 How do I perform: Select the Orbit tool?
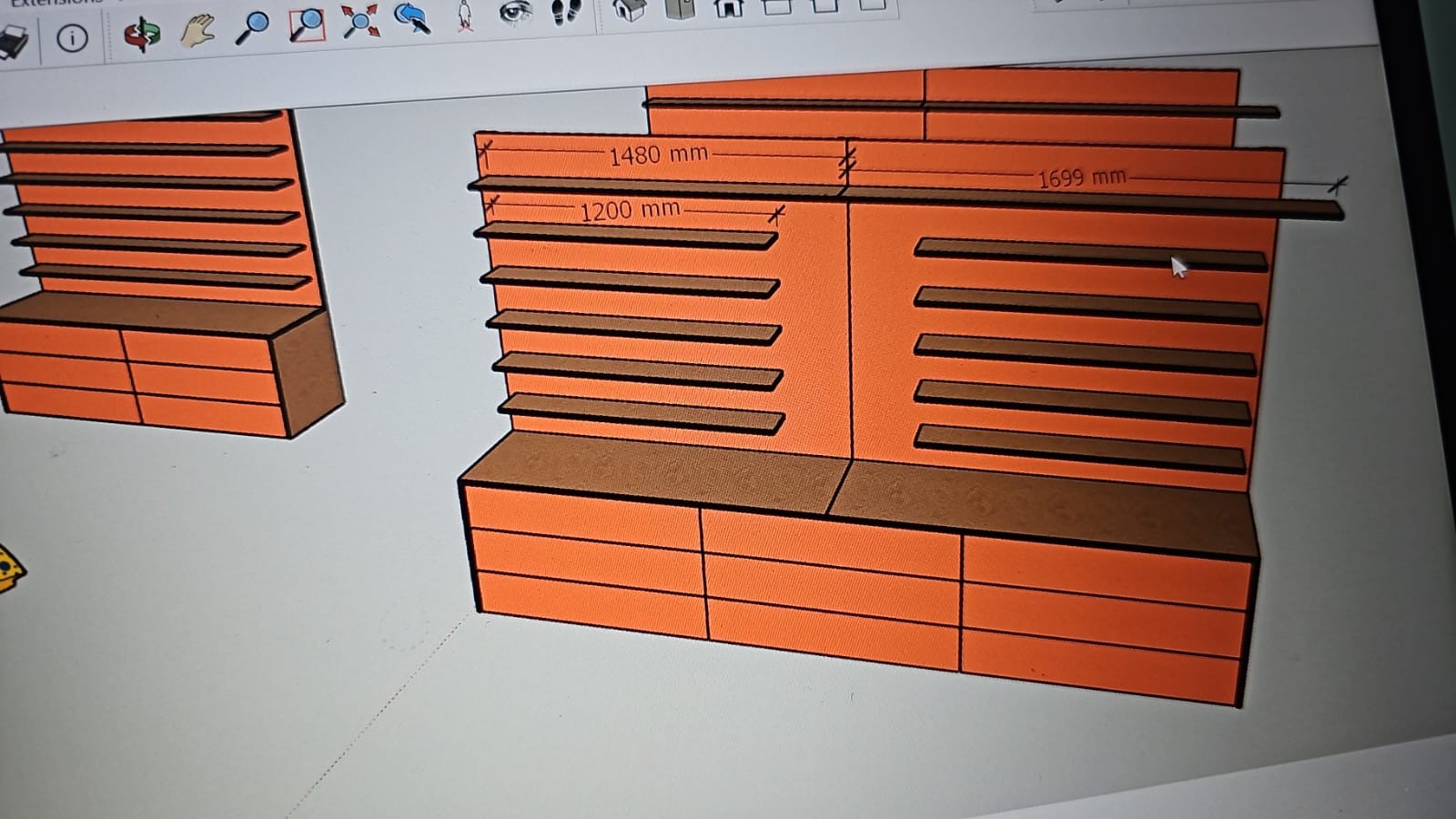click(x=142, y=34)
